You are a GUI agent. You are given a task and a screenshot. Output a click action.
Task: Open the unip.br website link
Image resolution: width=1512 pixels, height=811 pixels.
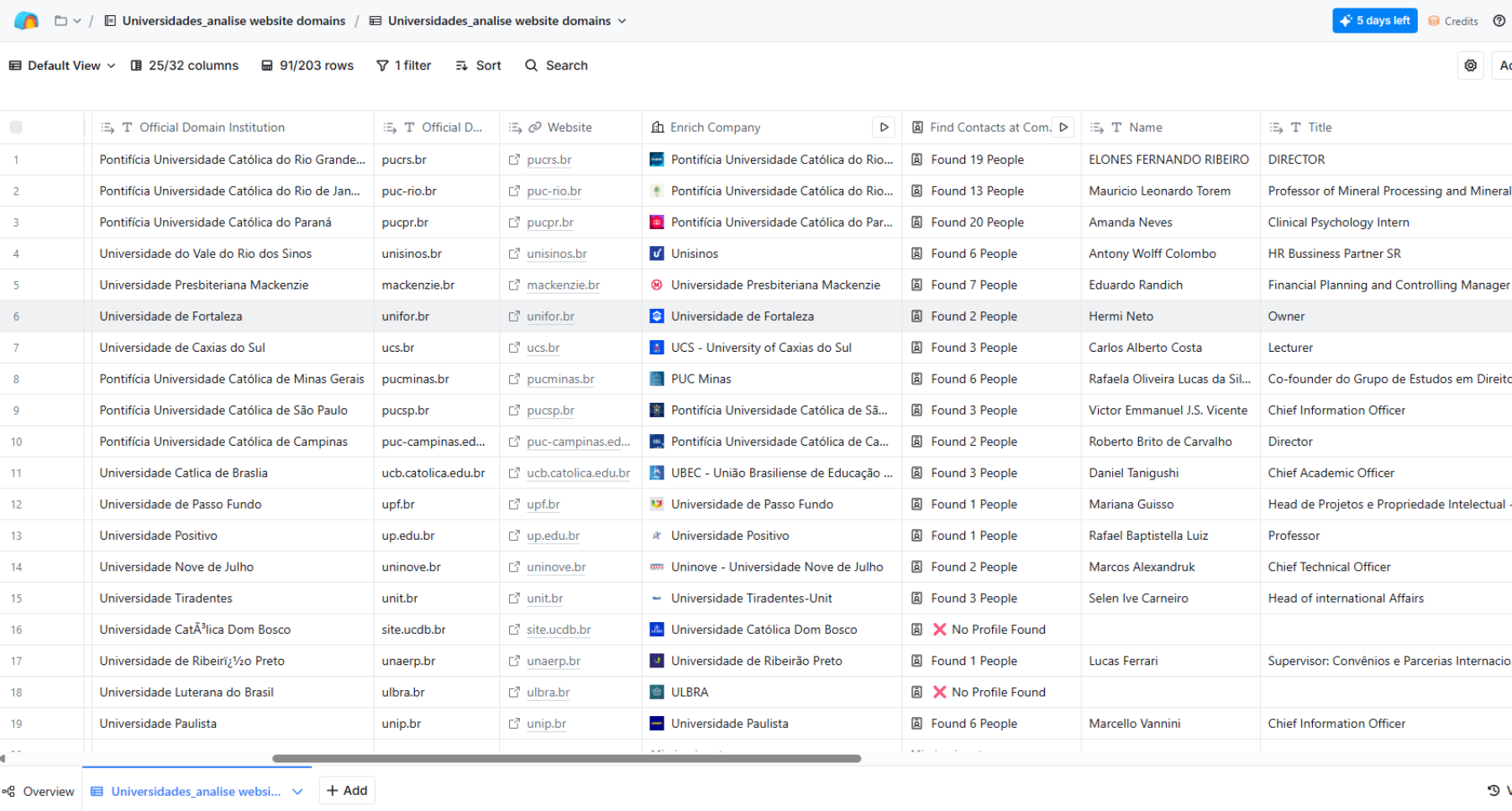pos(547,724)
